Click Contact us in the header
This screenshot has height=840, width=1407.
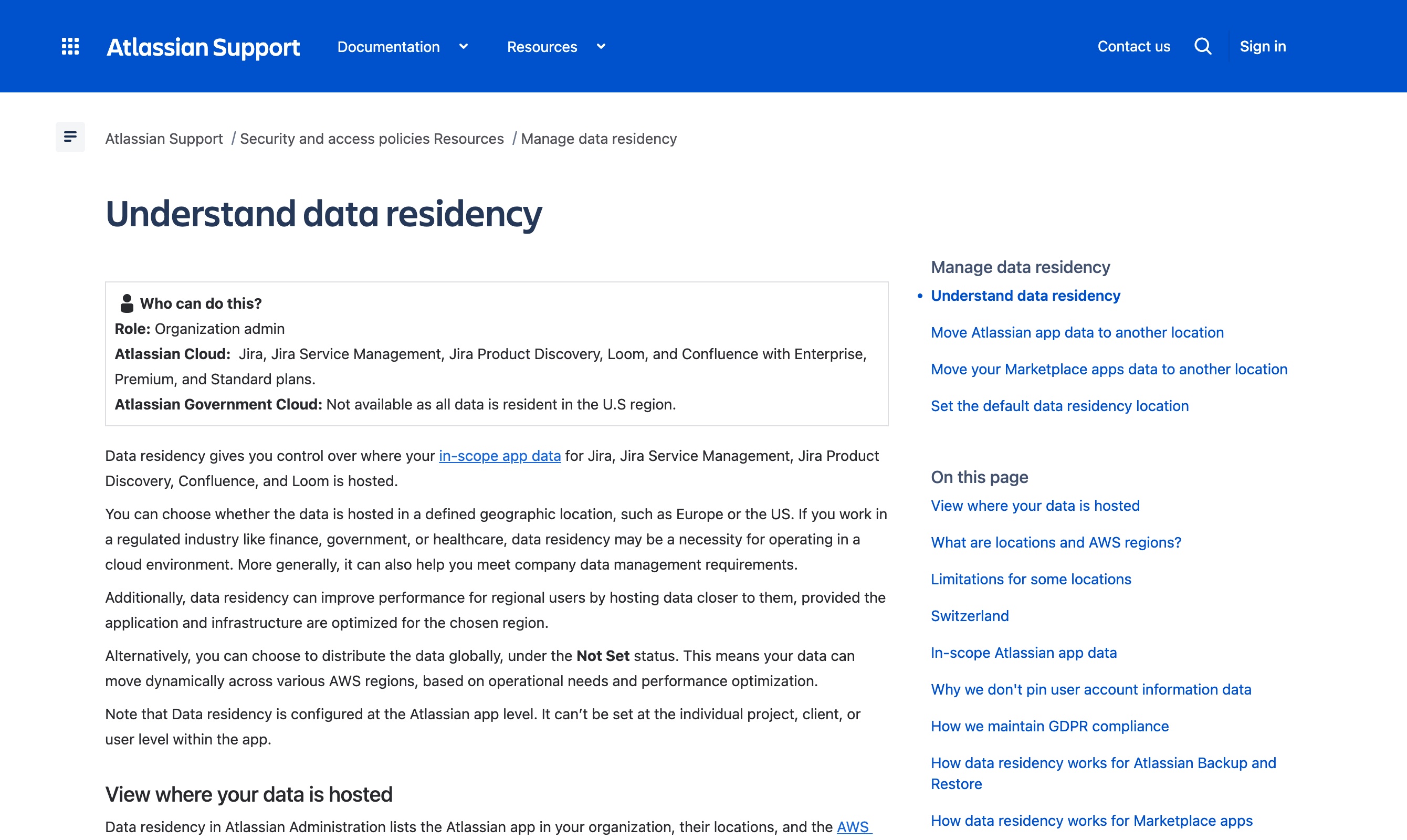point(1133,46)
